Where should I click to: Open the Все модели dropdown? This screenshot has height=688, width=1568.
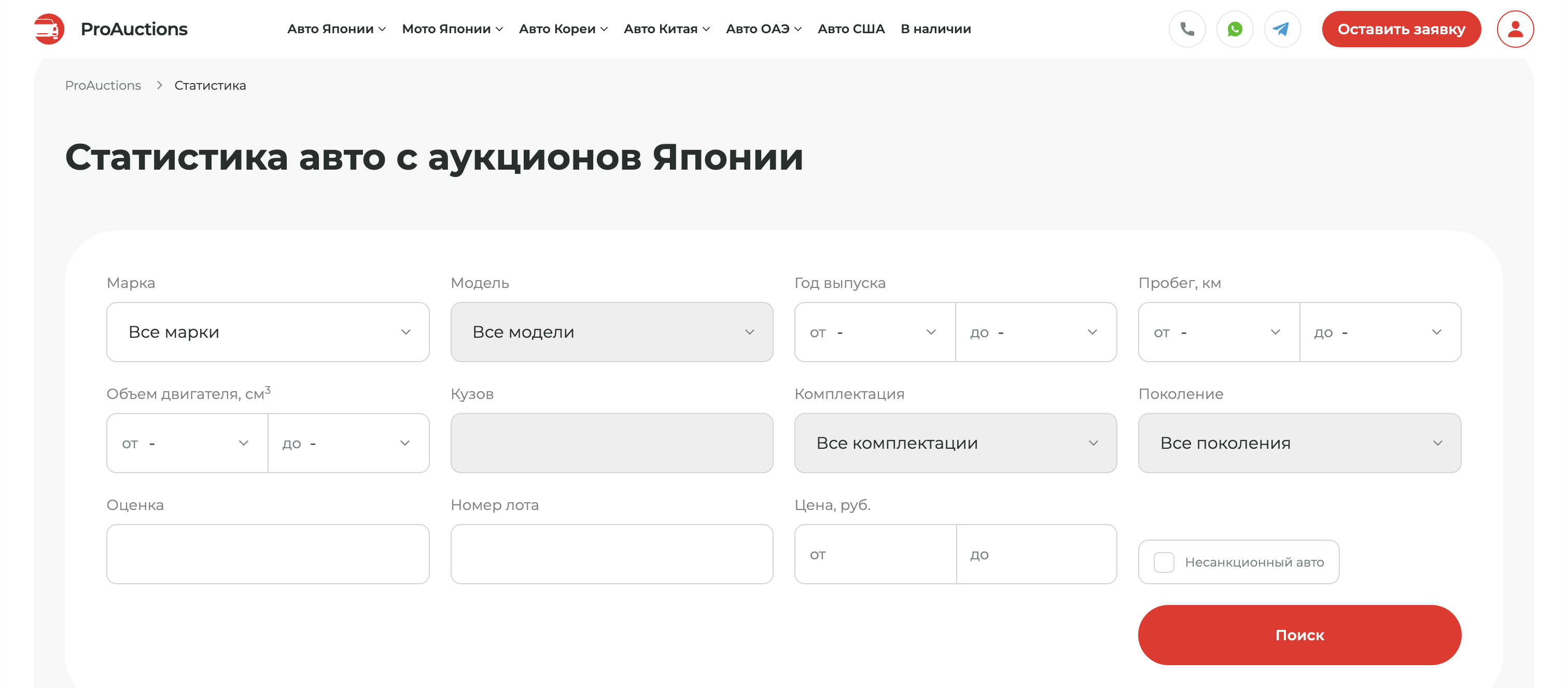pyautogui.click(x=612, y=332)
